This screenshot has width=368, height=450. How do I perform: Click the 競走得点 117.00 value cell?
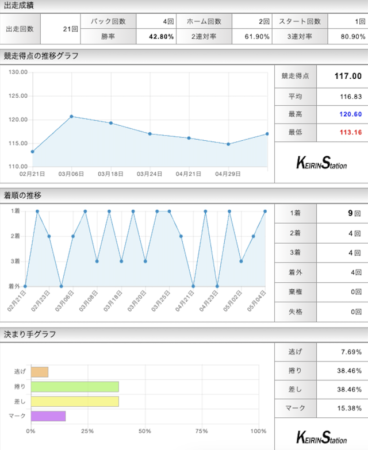[x=342, y=76]
